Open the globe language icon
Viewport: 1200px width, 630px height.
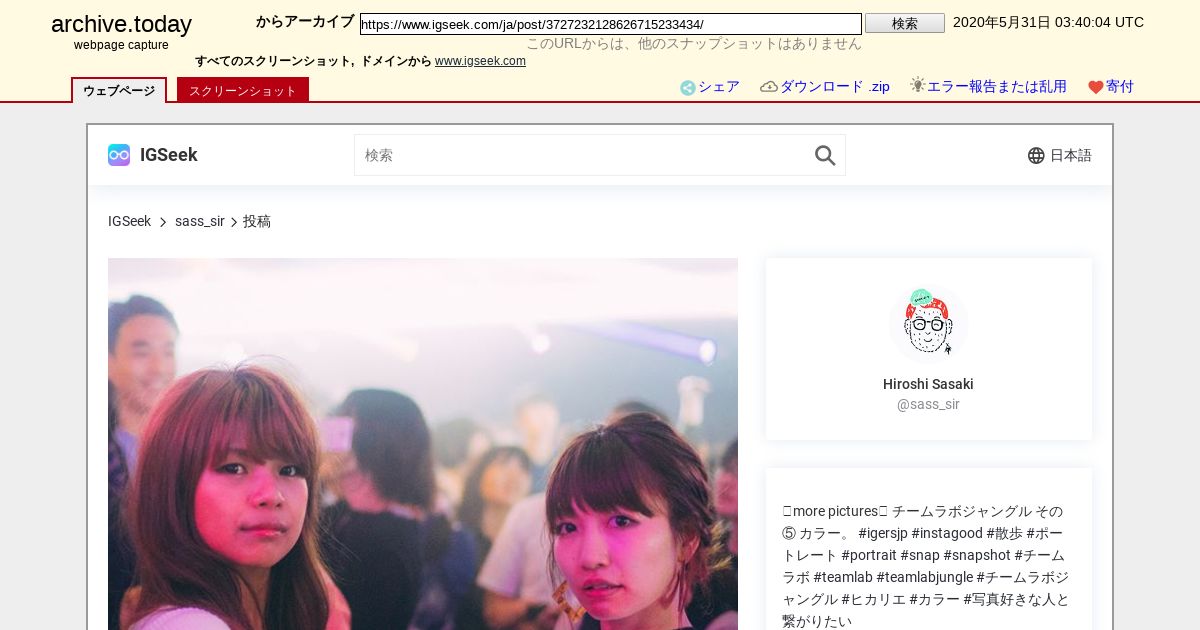tap(1036, 155)
